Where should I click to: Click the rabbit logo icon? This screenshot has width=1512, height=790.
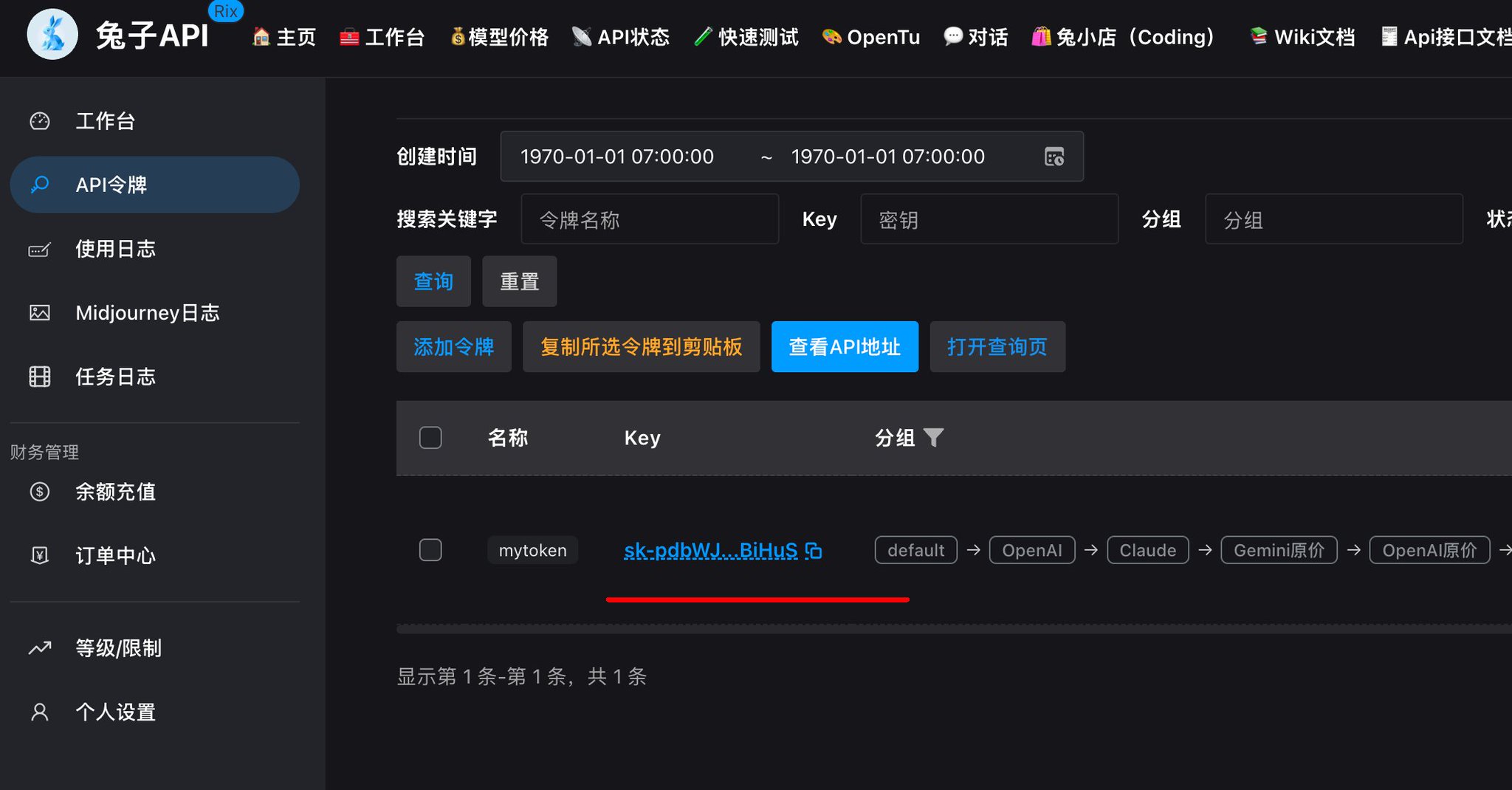[x=52, y=34]
